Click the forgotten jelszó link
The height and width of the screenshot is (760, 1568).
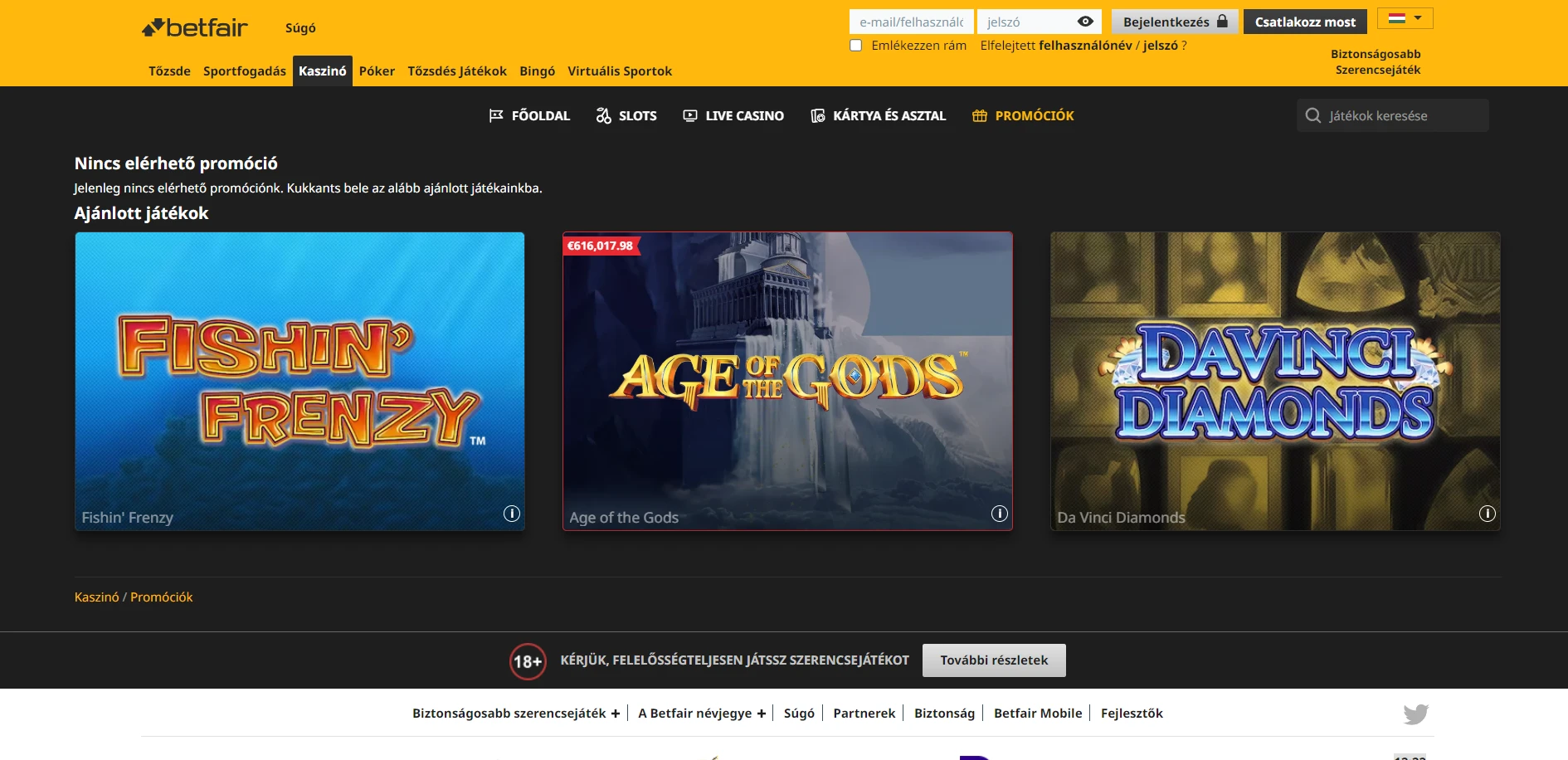1160,46
